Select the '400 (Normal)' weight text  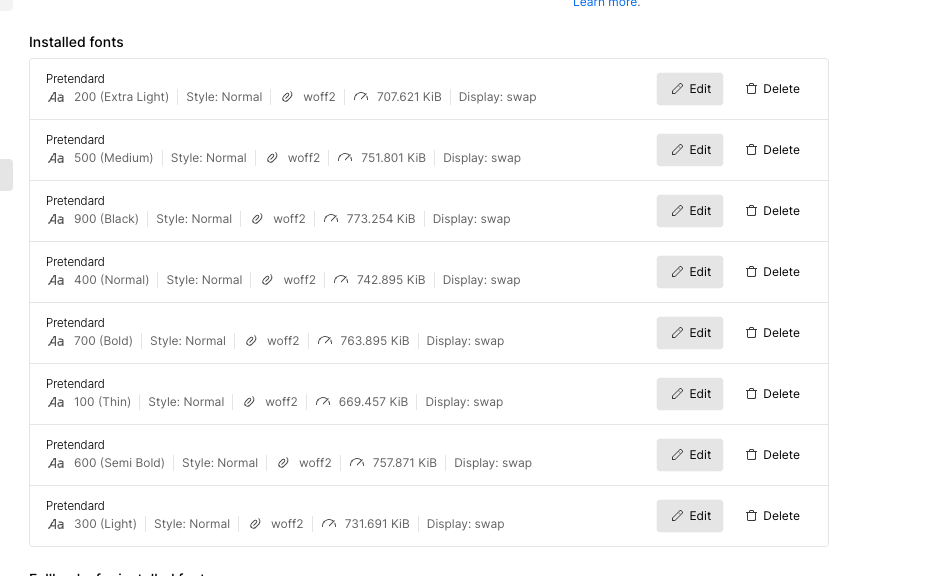tap(111, 280)
